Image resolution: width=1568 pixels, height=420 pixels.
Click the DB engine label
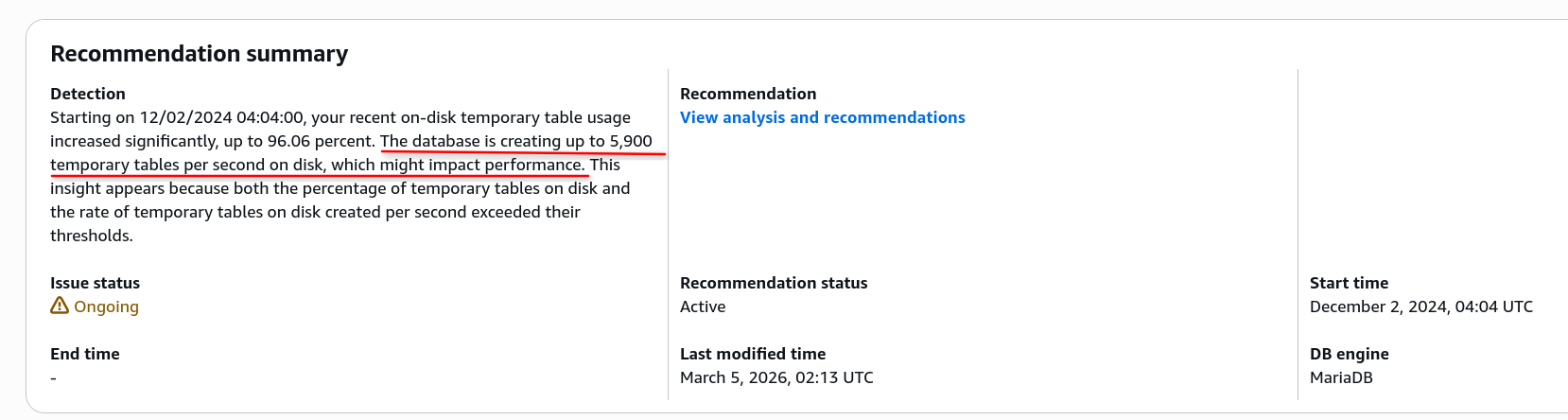1349,354
